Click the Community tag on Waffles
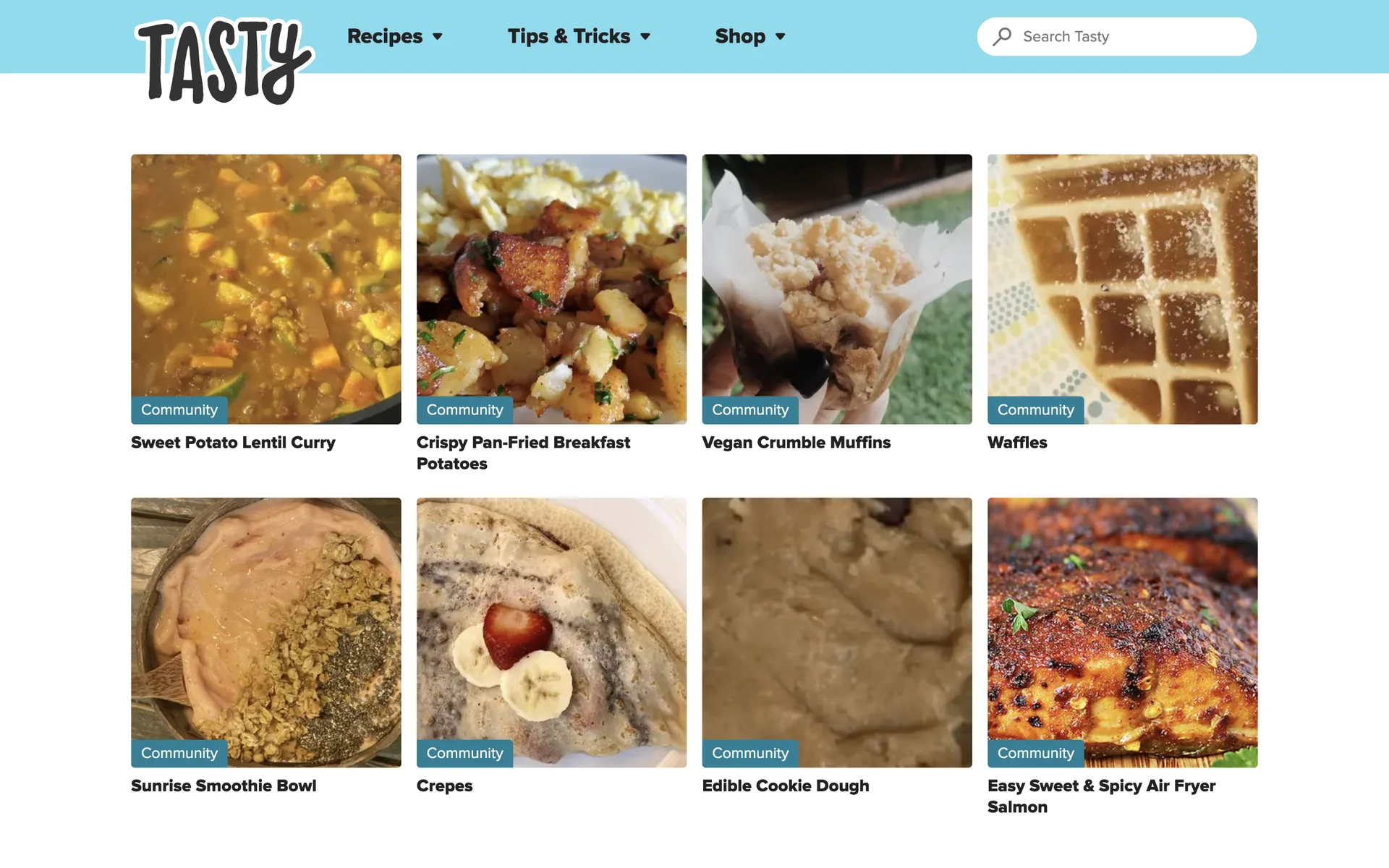This screenshot has width=1389, height=868. click(1035, 410)
